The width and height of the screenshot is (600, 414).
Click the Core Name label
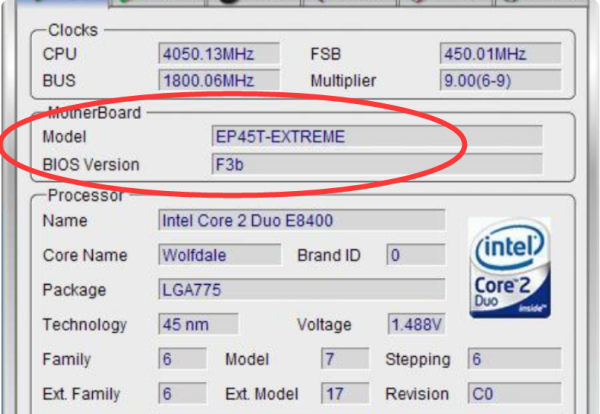(85, 255)
